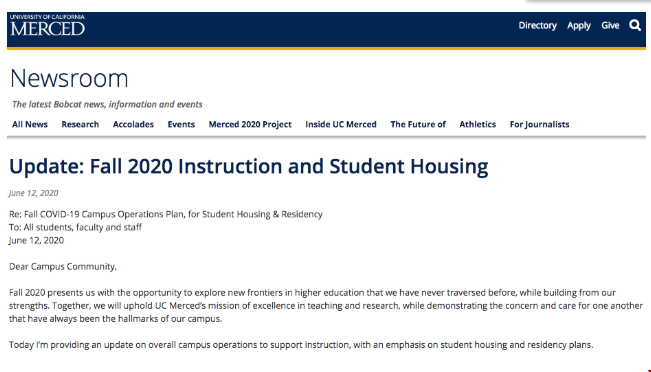This screenshot has height=372, width=651.
Task: Go to the Athletics news section
Action: tap(477, 124)
